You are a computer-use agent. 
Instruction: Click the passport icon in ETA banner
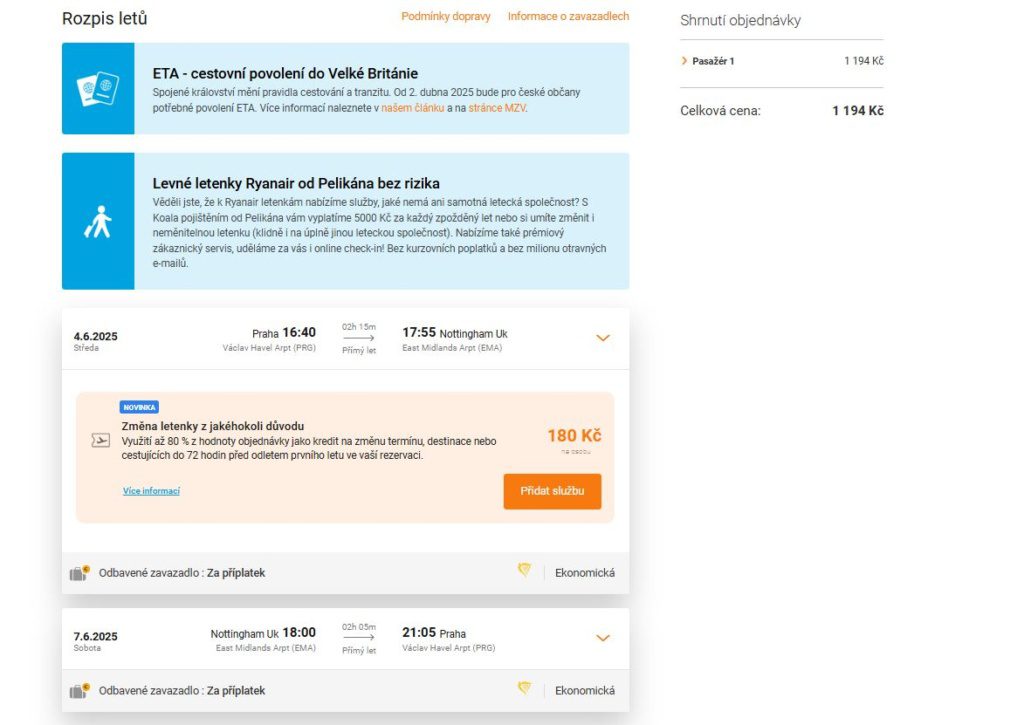click(98, 89)
